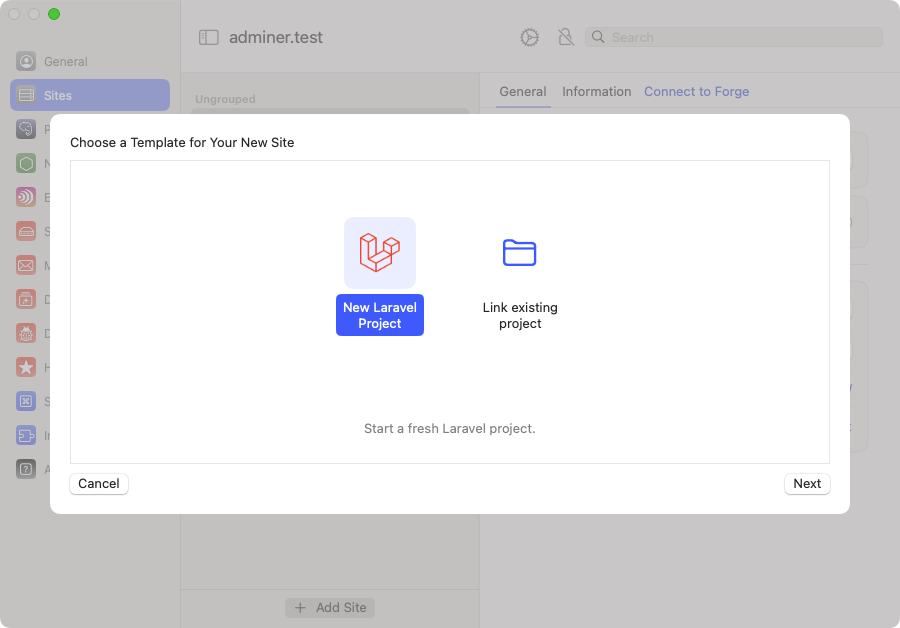The width and height of the screenshot is (900, 628).
Task: Select the New Laravel Project template icon
Action: pos(379,253)
